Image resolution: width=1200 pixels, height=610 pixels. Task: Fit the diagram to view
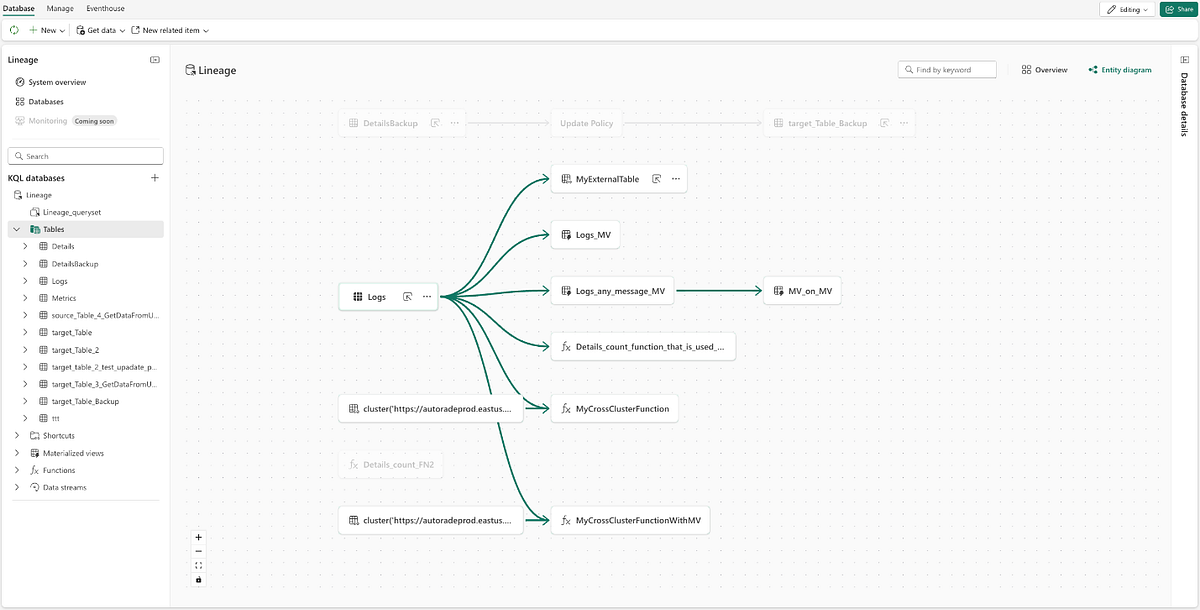click(x=199, y=565)
